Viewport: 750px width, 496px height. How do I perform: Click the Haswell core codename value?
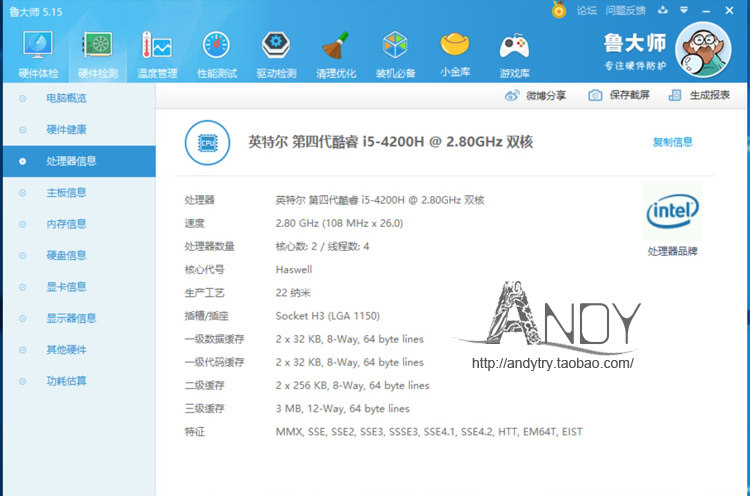pos(294,270)
